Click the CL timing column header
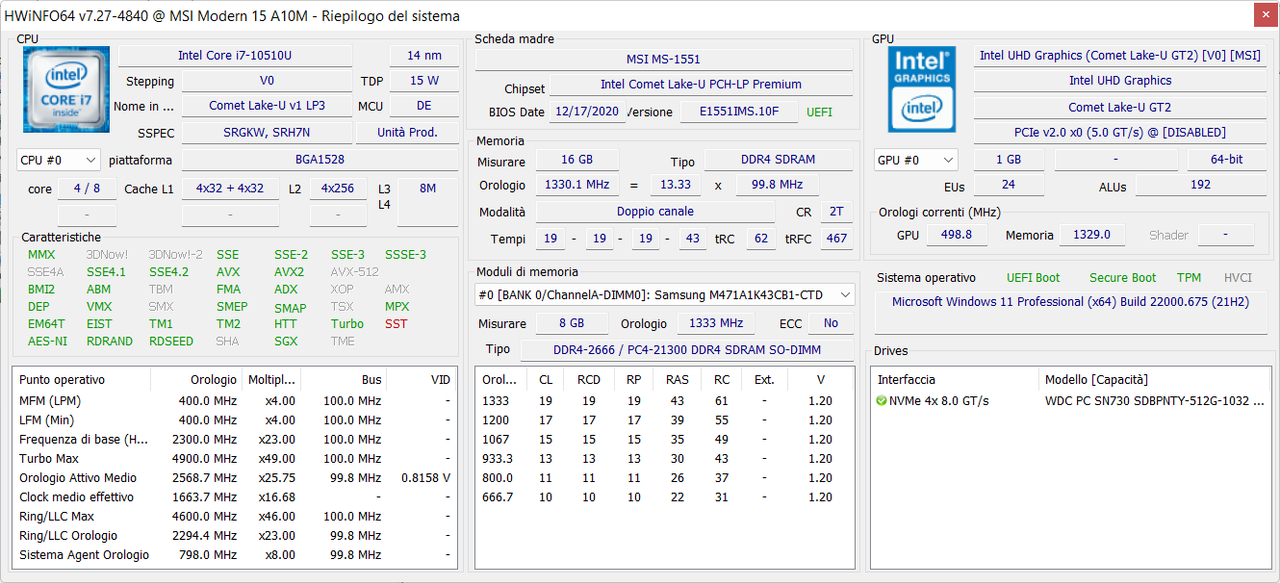The width and height of the screenshot is (1280, 583). pyautogui.click(x=546, y=380)
